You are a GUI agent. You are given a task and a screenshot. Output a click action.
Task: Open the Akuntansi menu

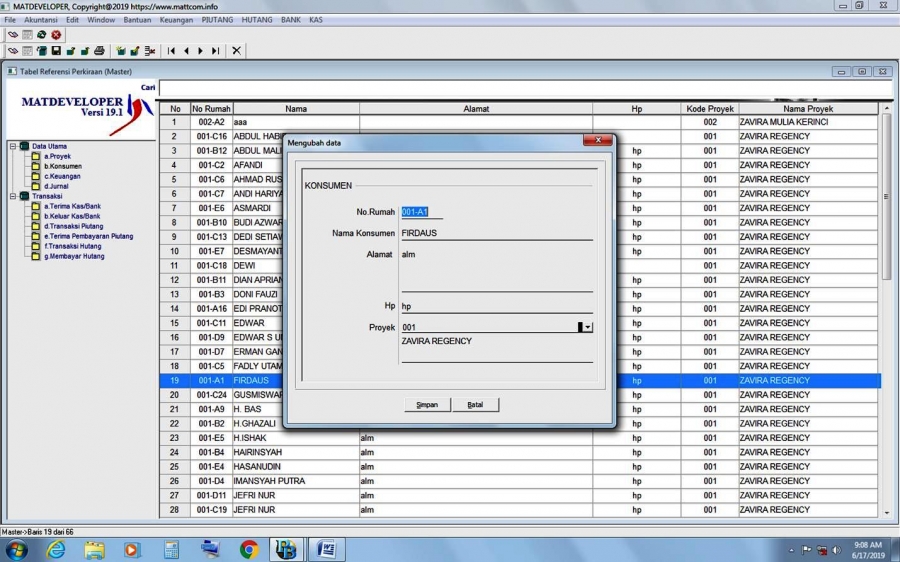point(40,20)
